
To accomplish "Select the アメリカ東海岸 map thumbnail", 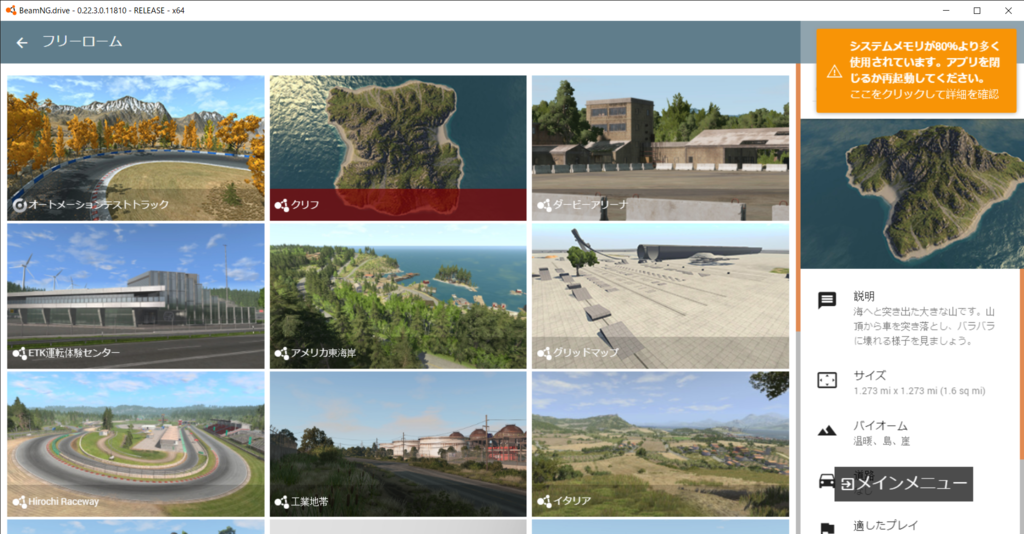I will (x=398, y=296).
